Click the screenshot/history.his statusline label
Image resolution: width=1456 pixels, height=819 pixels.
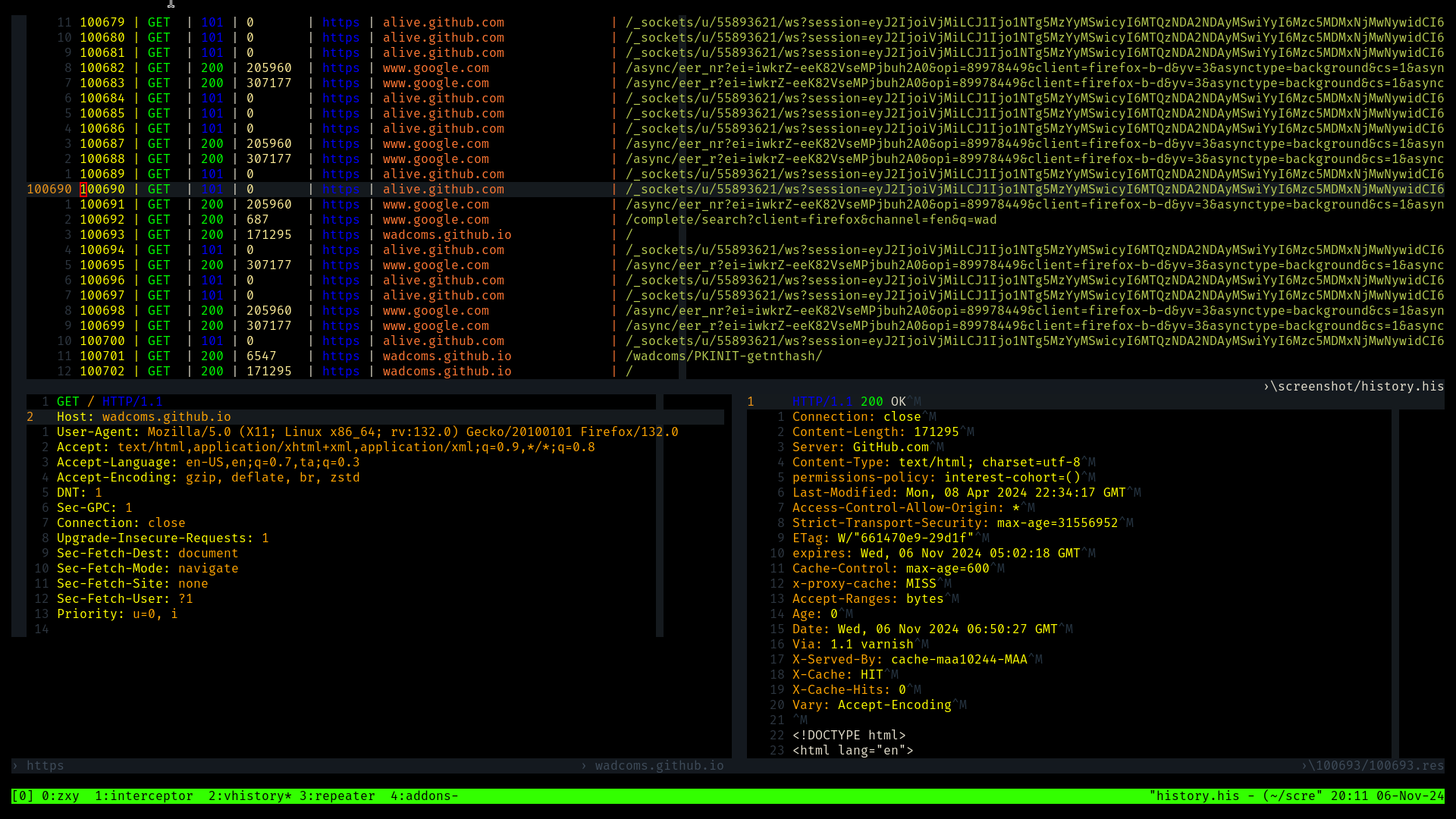(x=1357, y=386)
